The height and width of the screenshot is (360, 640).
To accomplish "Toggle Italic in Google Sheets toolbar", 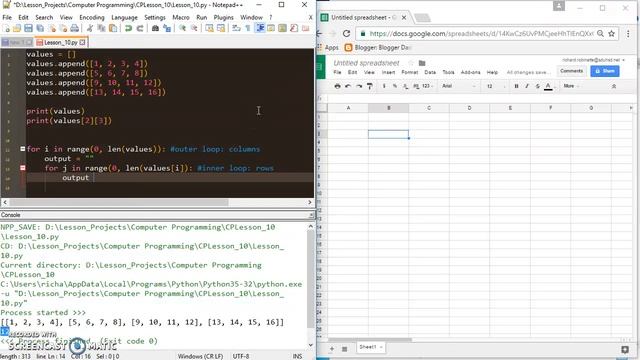I will 527,86.
